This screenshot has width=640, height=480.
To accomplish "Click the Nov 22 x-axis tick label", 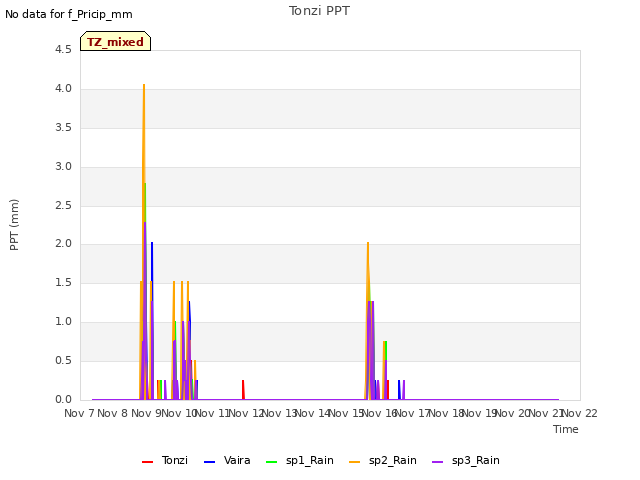I will pos(580,413).
